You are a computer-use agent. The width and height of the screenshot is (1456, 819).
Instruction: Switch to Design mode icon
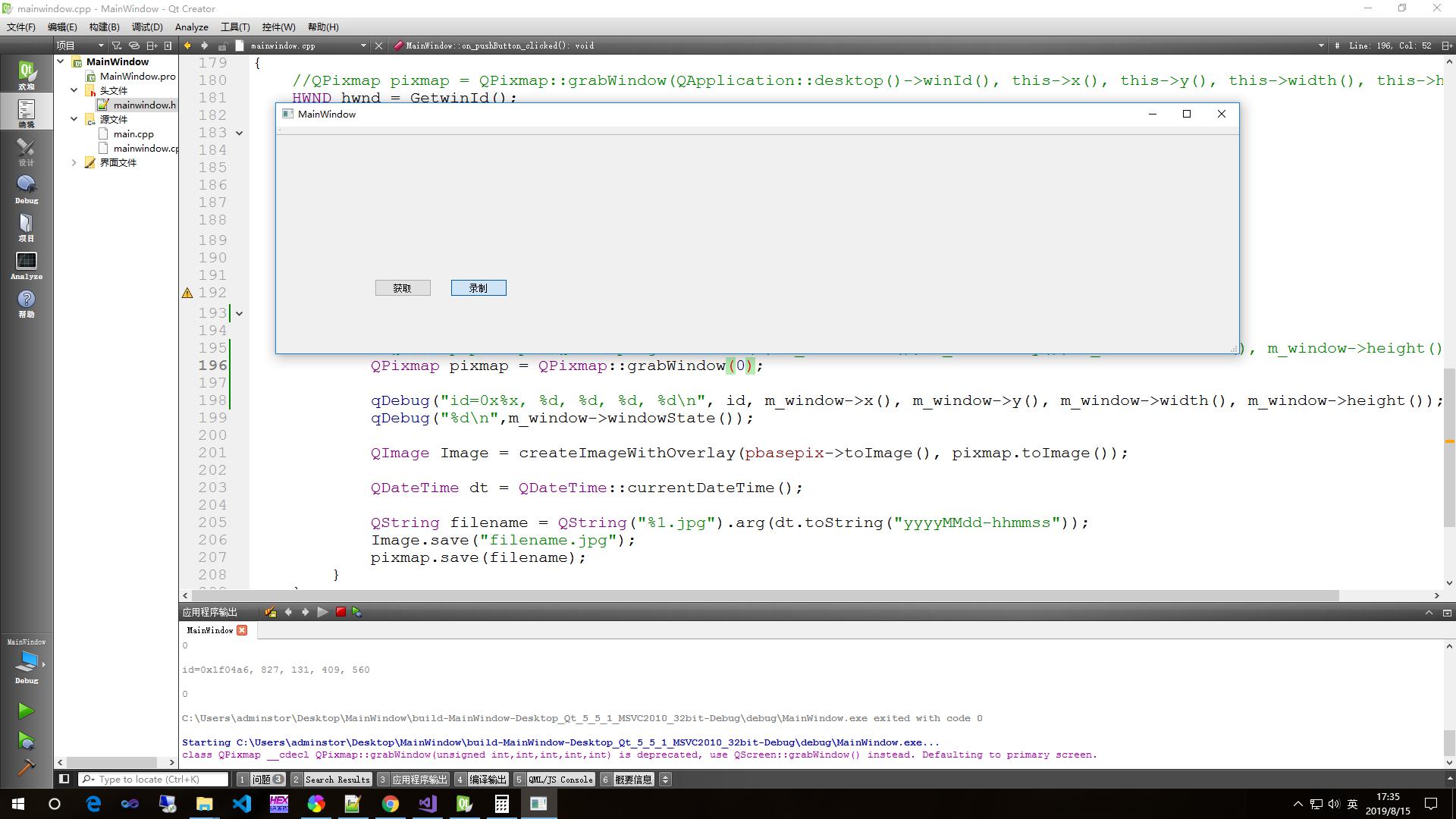click(27, 152)
